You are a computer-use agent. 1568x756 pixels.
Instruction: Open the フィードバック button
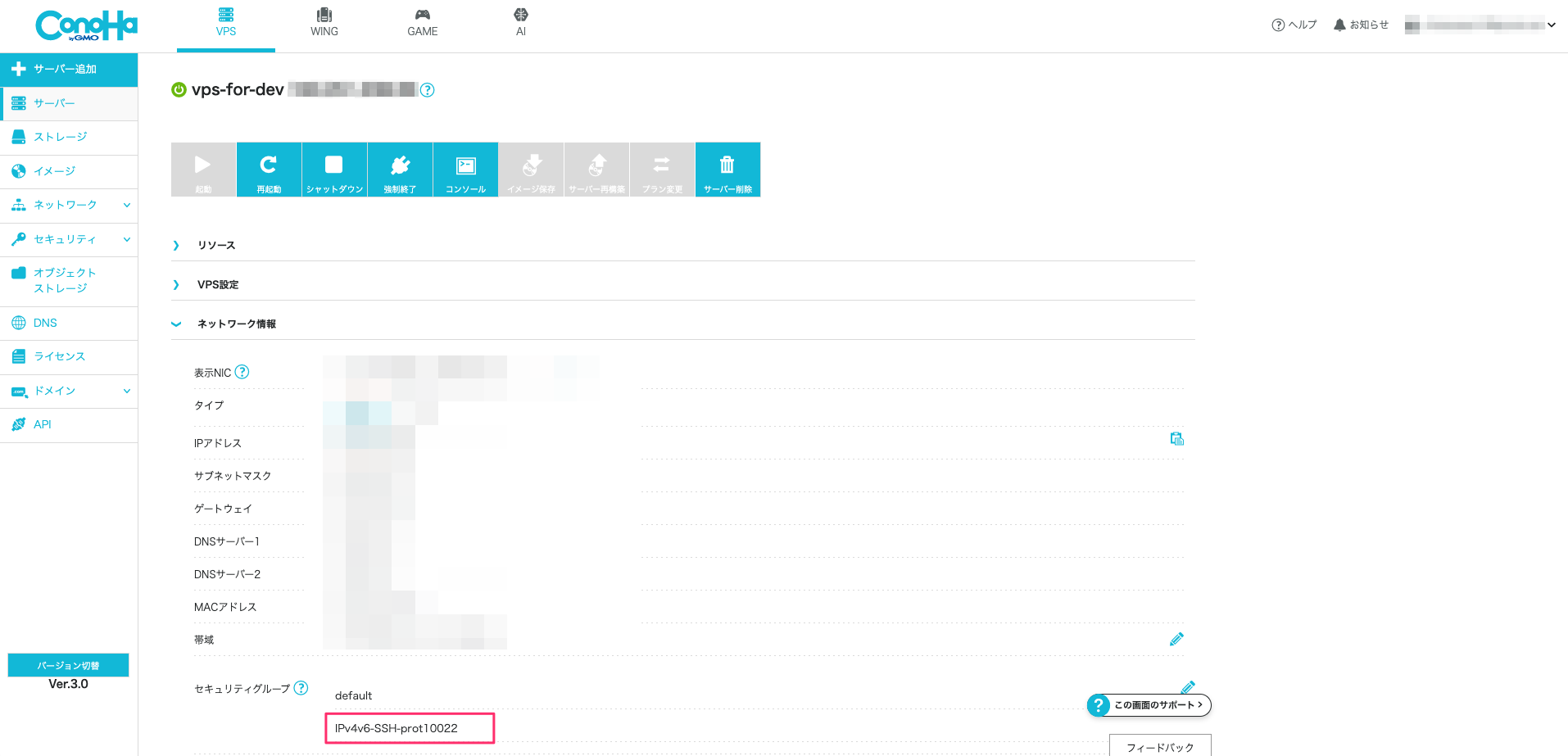(x=1160, y=746)
